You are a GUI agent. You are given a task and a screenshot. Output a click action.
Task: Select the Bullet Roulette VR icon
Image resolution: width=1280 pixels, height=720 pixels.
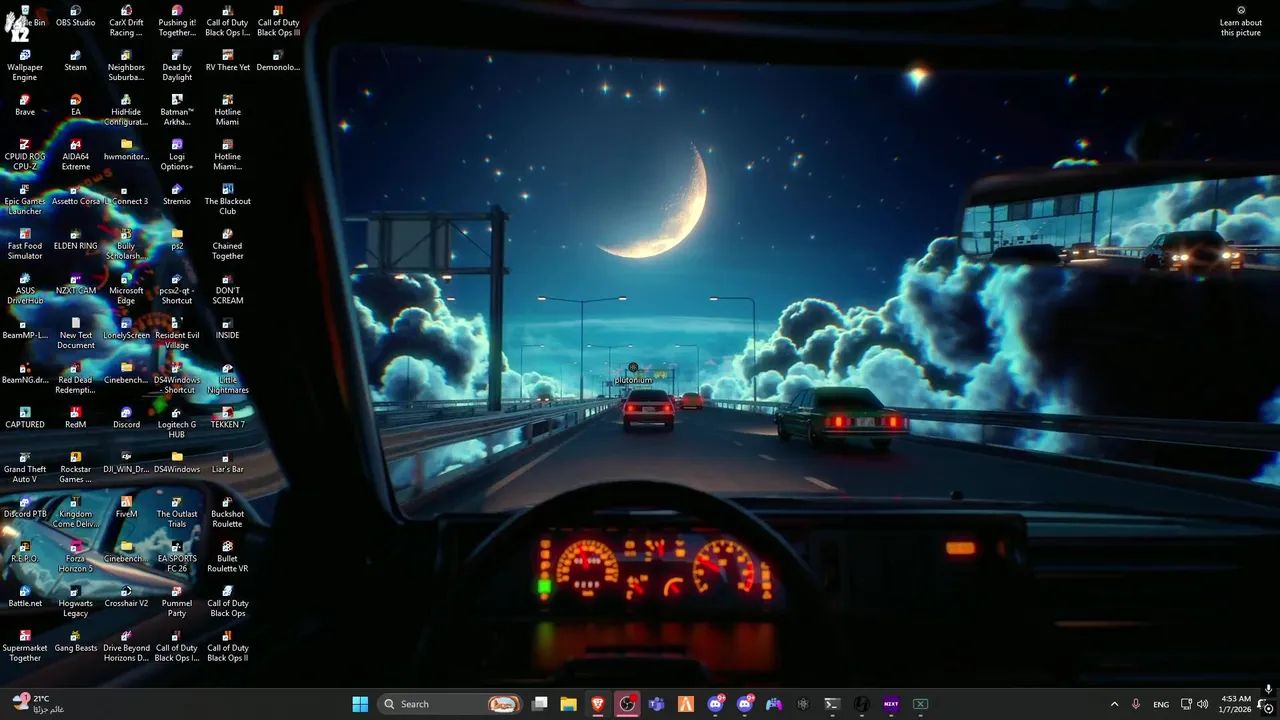pyautogui.click(x=227, y=558)
